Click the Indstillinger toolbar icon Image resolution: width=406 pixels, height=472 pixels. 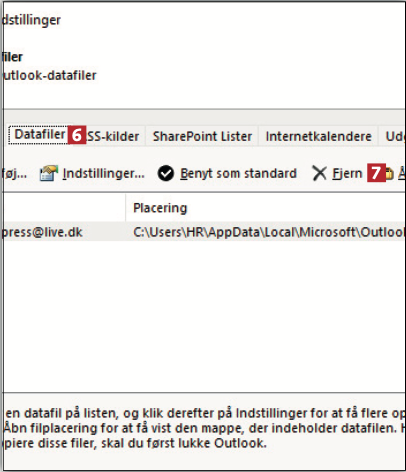(49, 173)
